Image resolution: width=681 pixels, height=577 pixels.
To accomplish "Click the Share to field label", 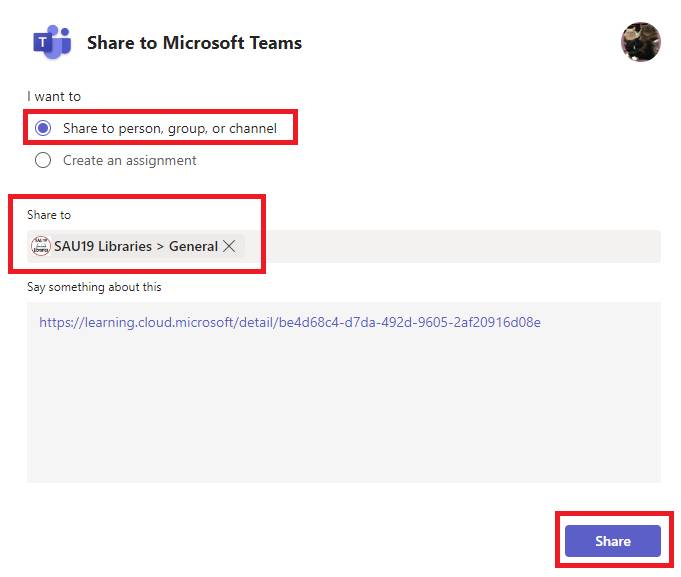I will [49, 214].
